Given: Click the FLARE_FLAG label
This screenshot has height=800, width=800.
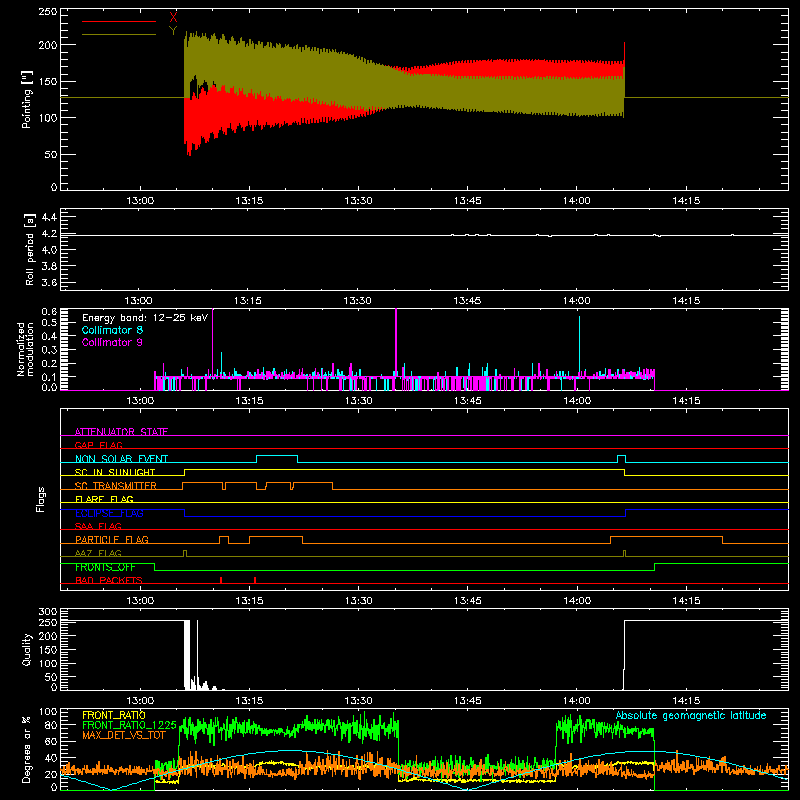Looking at the screenshot, I should click(104, 499).
